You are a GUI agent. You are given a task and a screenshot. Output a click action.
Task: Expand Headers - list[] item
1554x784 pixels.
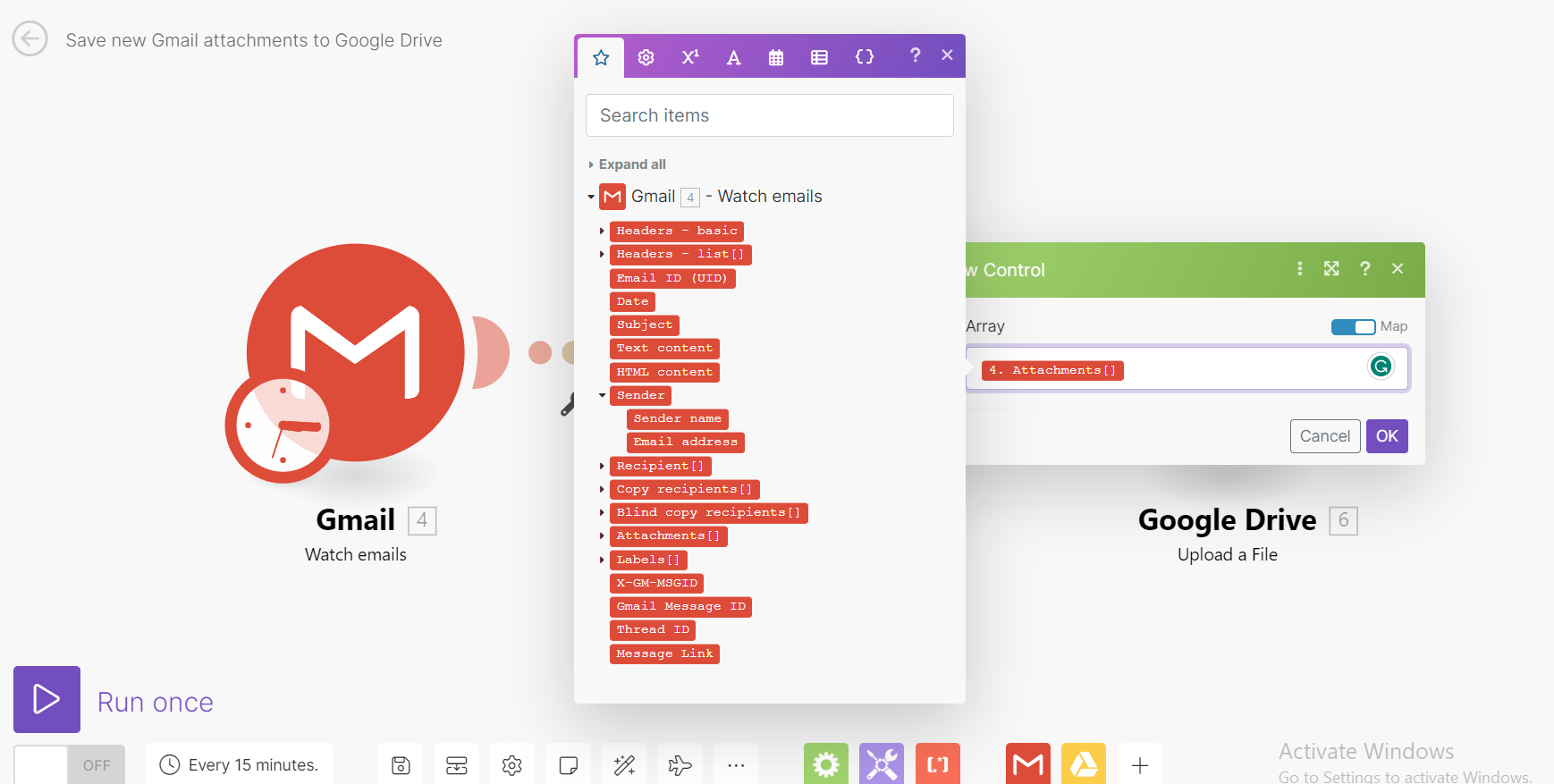pos(602,255)
